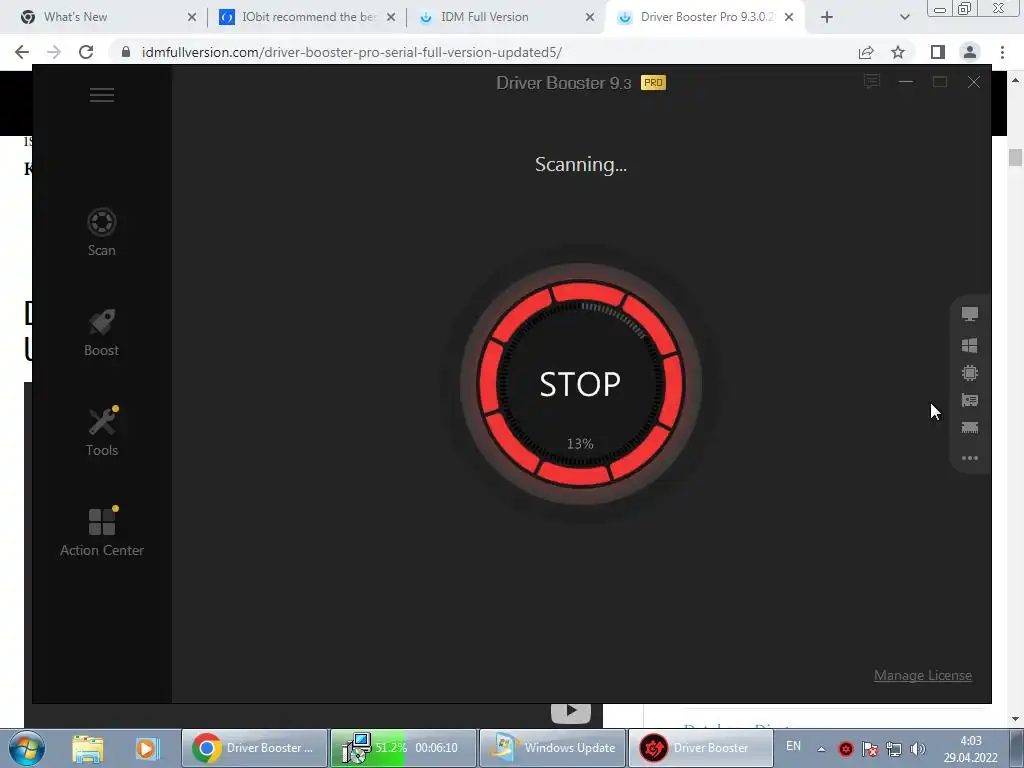Open the feedback icon in Driver Booster title bar

[872, 82]
